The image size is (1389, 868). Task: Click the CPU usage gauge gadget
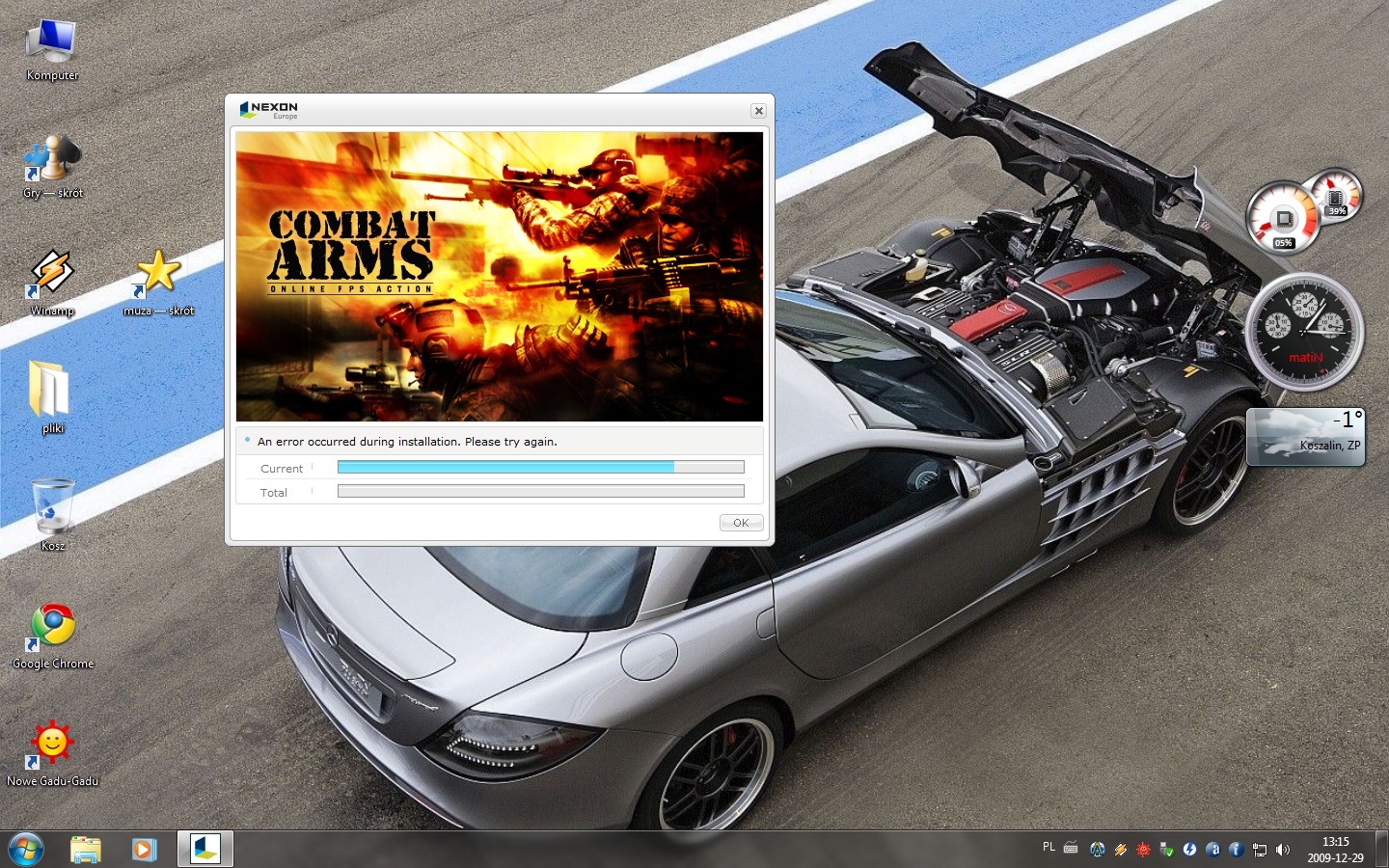pyautogui.click(x=1283, y=219)
